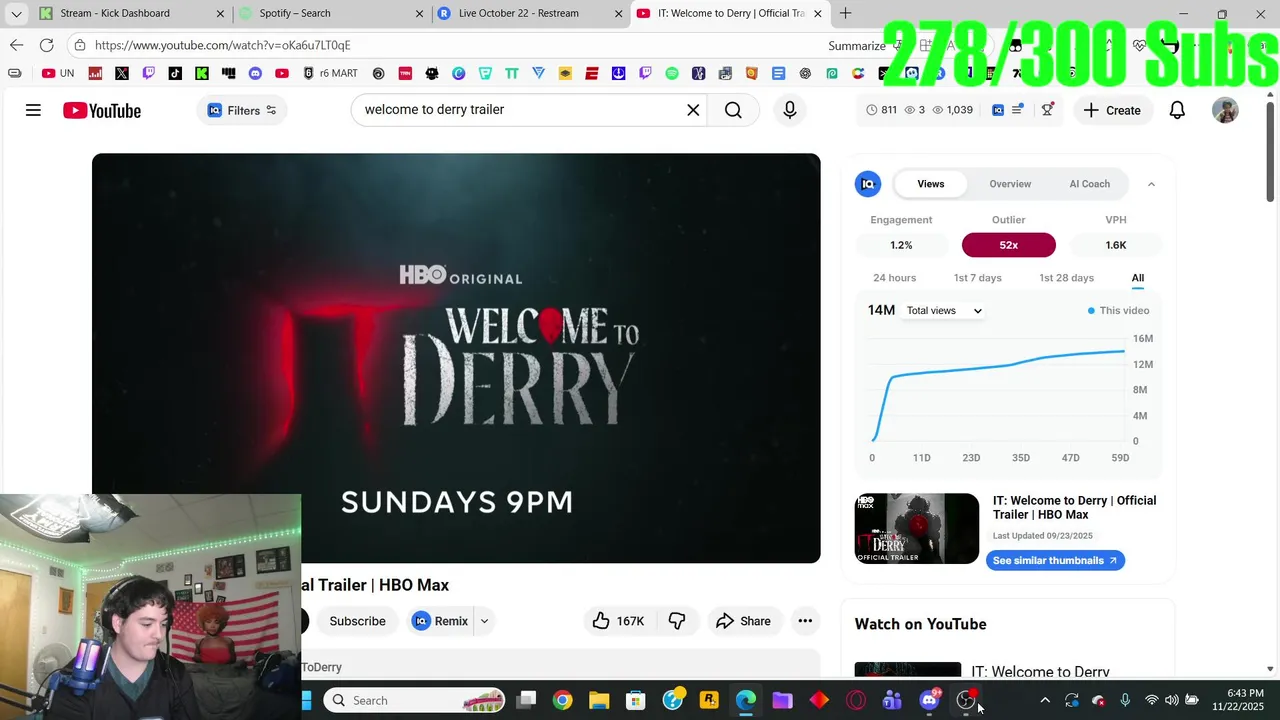Open the UN YouTube bookmark

click(x=58, y=73)
